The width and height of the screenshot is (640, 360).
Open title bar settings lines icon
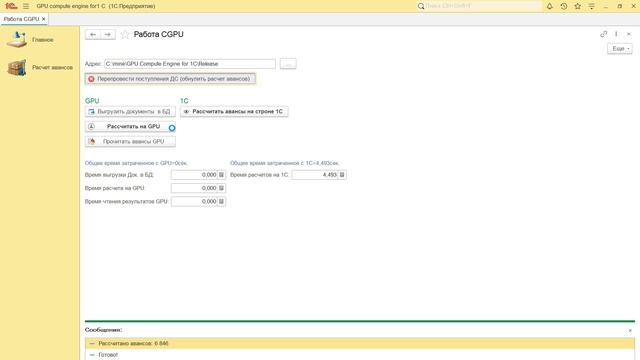(x=591, y=6)
